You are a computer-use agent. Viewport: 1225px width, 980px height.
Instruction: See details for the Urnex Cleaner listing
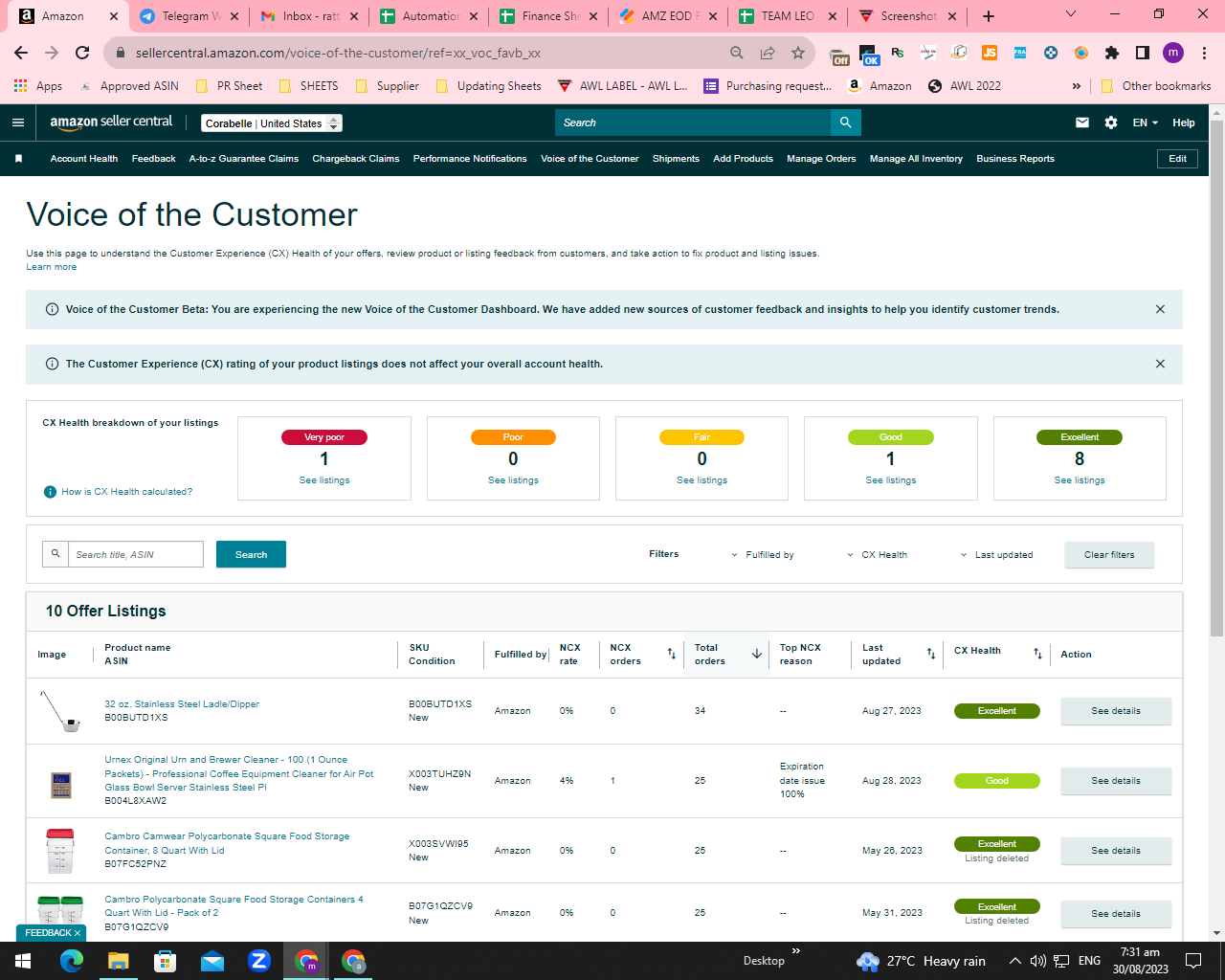click(x=1116, y=781)
